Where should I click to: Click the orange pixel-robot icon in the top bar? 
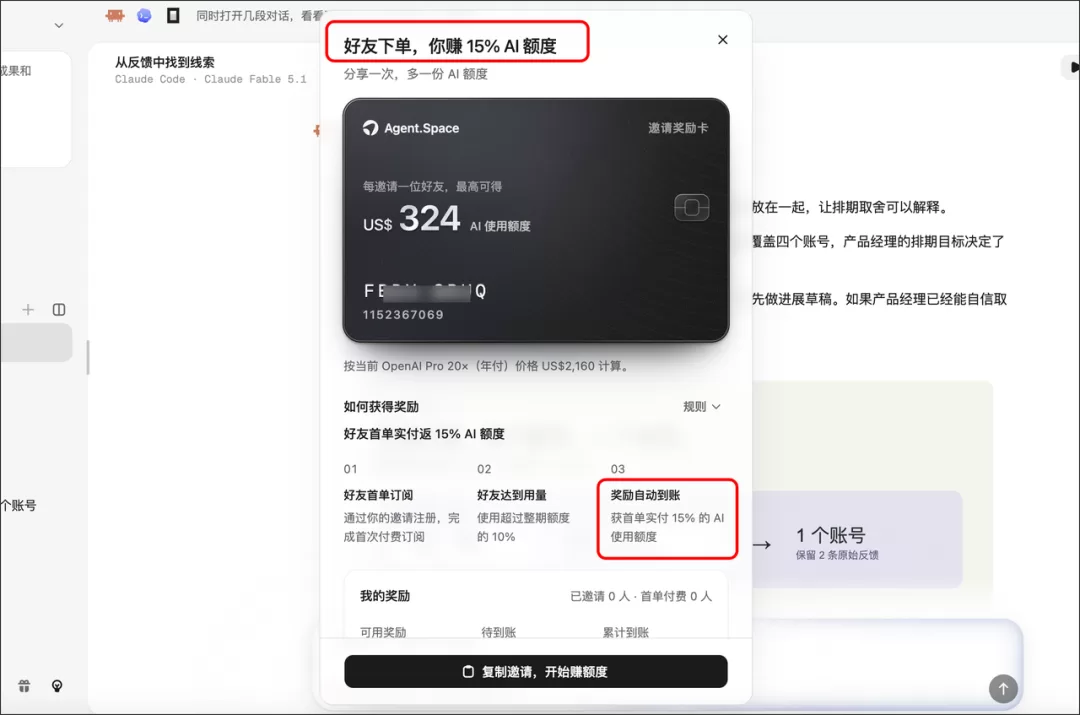[115, 15]
